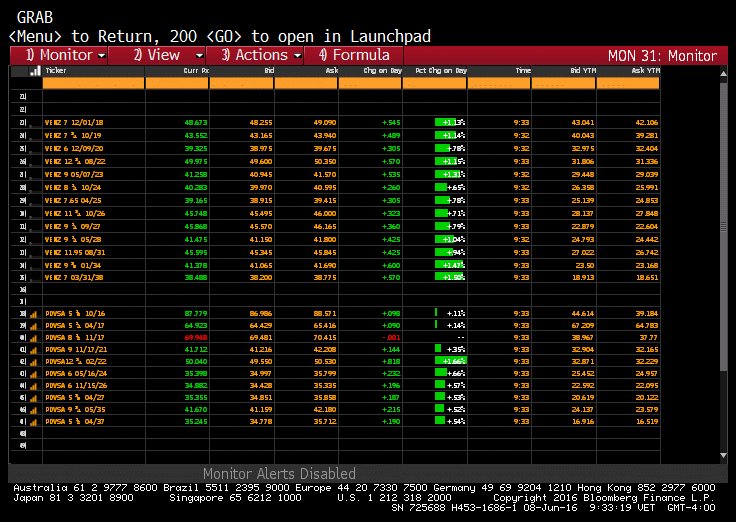
Task: Open chart icon for PDVSA 6 11/15/26 row
Action: 33,386
